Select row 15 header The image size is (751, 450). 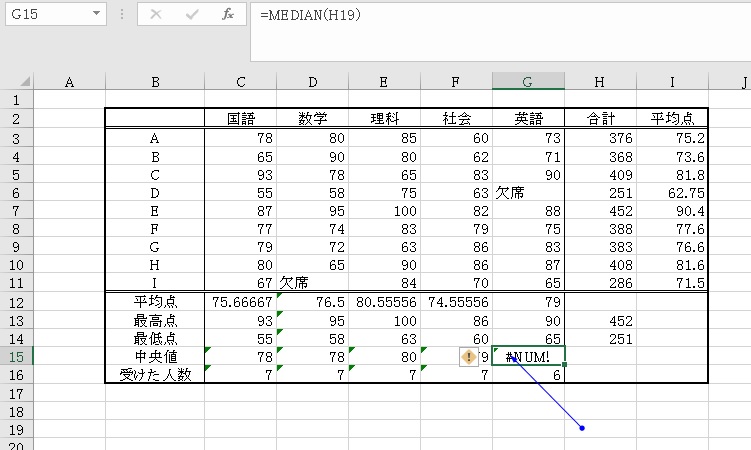click(x=17, y=356)
